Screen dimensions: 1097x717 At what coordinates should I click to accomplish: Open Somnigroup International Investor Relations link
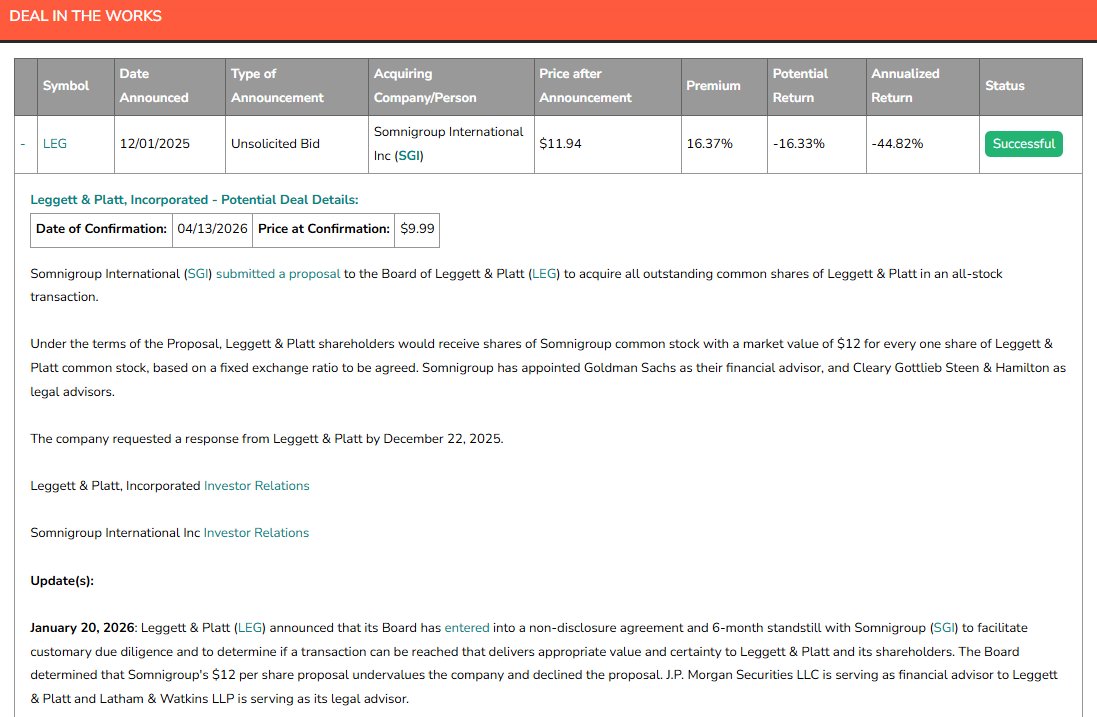tap(256, 532)
